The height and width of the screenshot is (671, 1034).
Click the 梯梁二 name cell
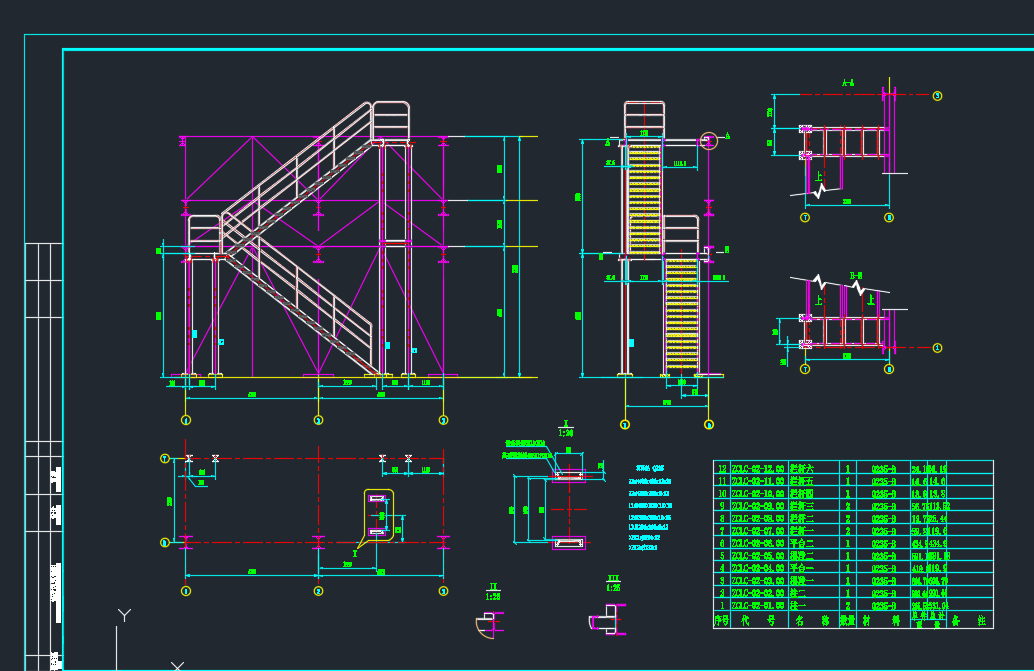pos(814,556)
